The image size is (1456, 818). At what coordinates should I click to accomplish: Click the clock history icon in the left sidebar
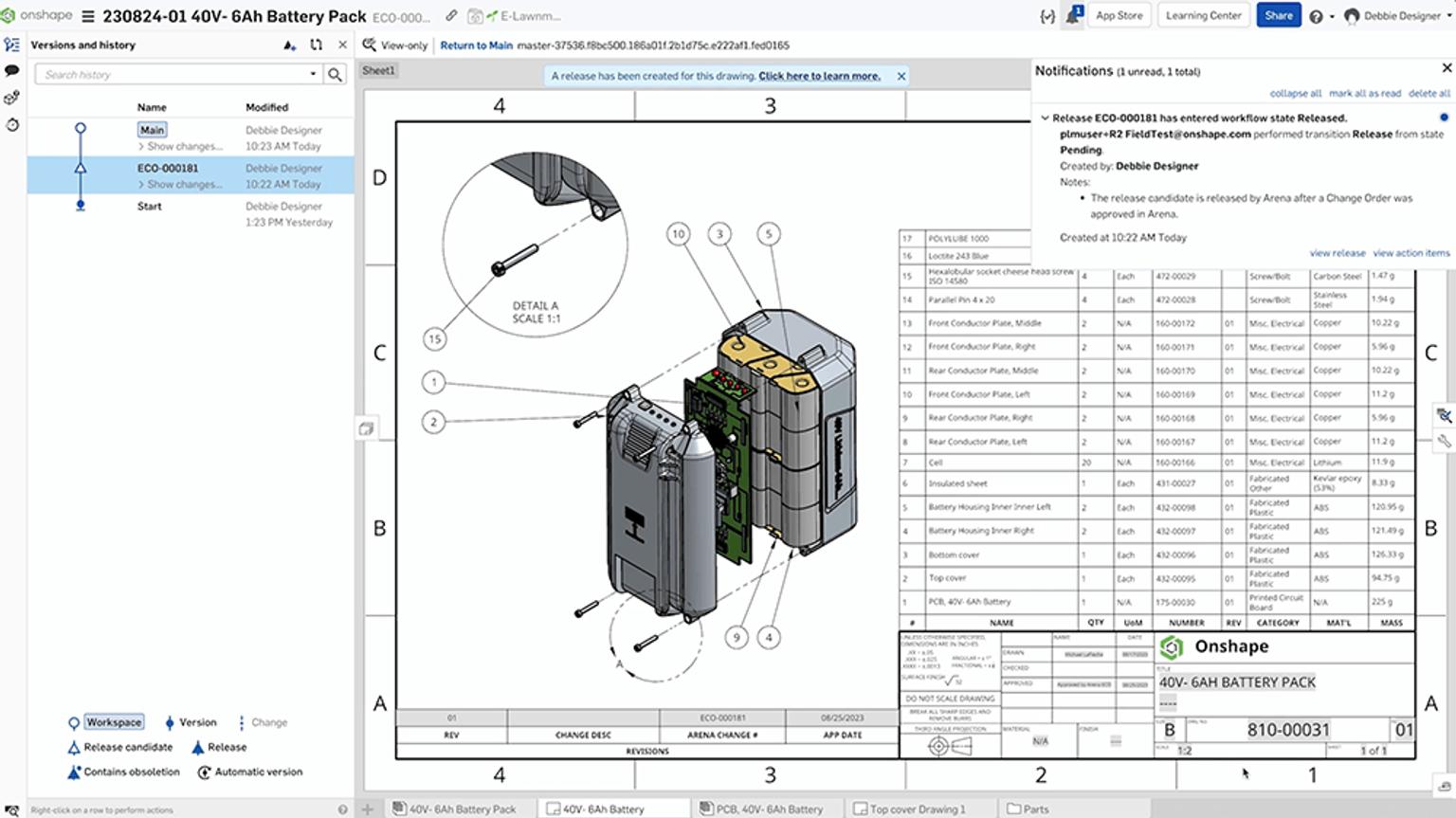(x=12, y=124)
